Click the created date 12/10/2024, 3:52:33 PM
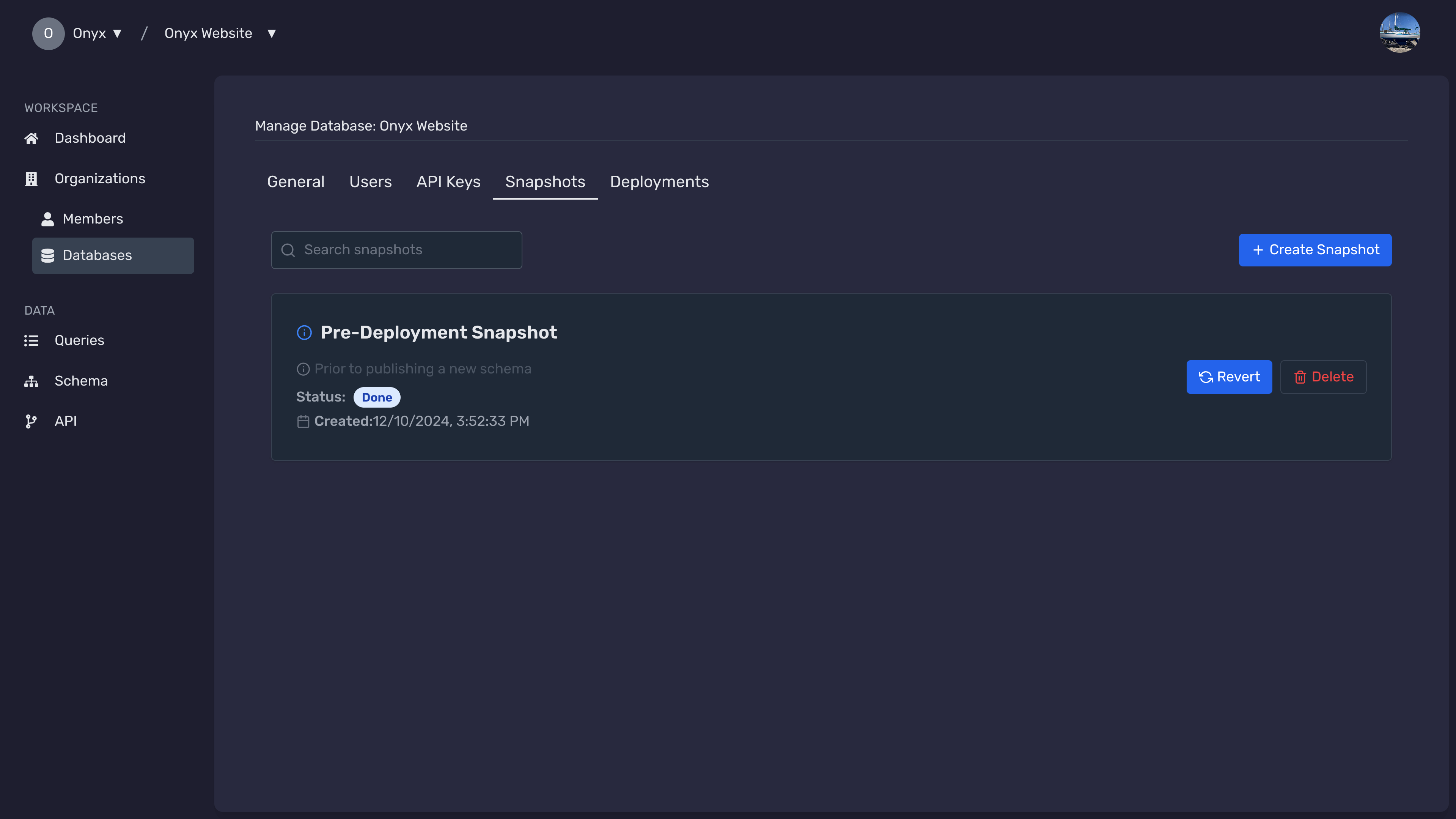 click(x=451, y=421)
